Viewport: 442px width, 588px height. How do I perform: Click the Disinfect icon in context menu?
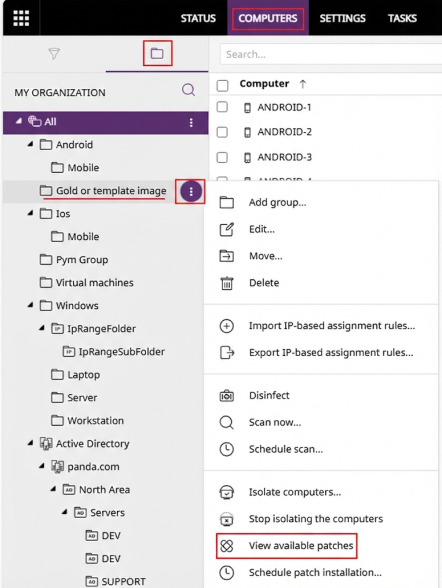(x=226, y=396)
